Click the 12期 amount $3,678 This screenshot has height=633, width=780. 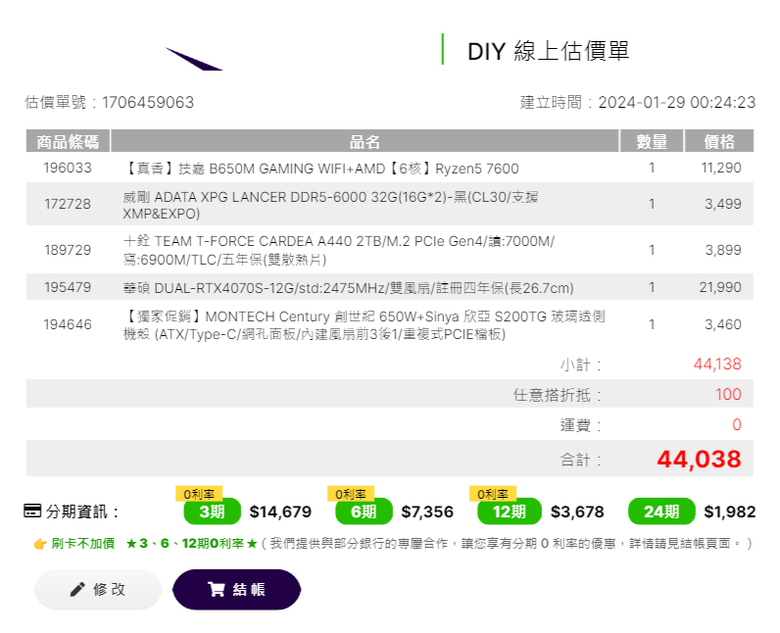click(x=578, y=512)
